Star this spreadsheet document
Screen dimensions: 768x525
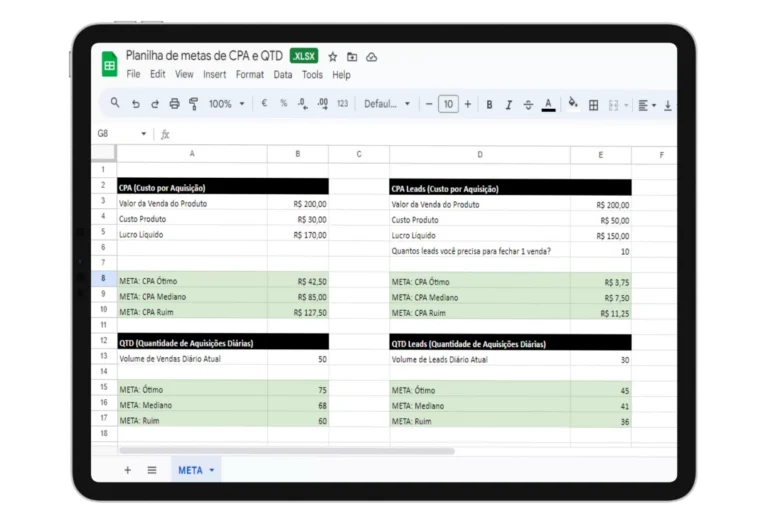[x=333, y=57]
